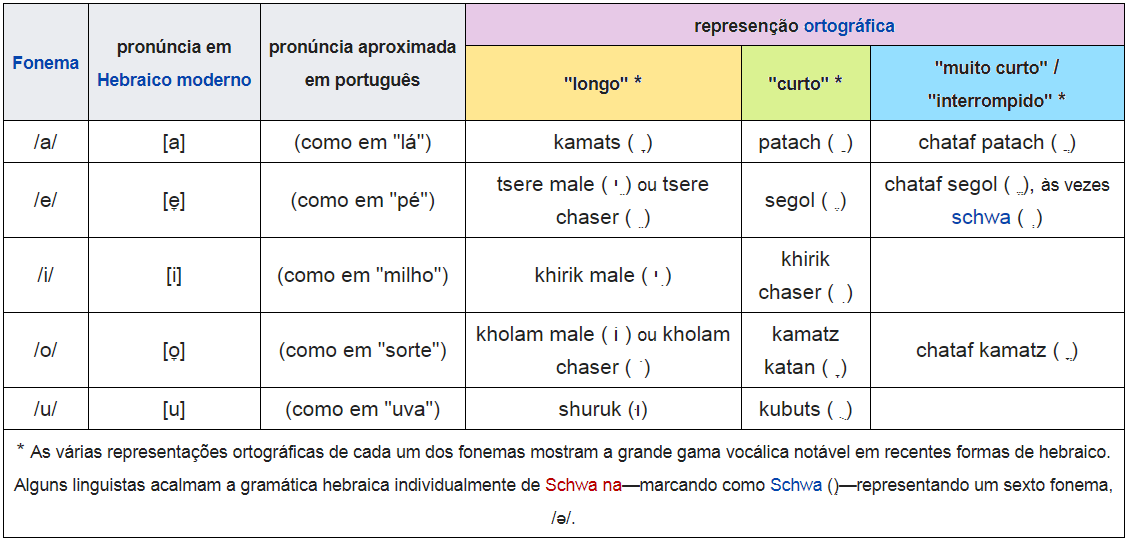Click the (como em "milho") cell
Screen dimensions: 1127x541
[x=363, y=275]
